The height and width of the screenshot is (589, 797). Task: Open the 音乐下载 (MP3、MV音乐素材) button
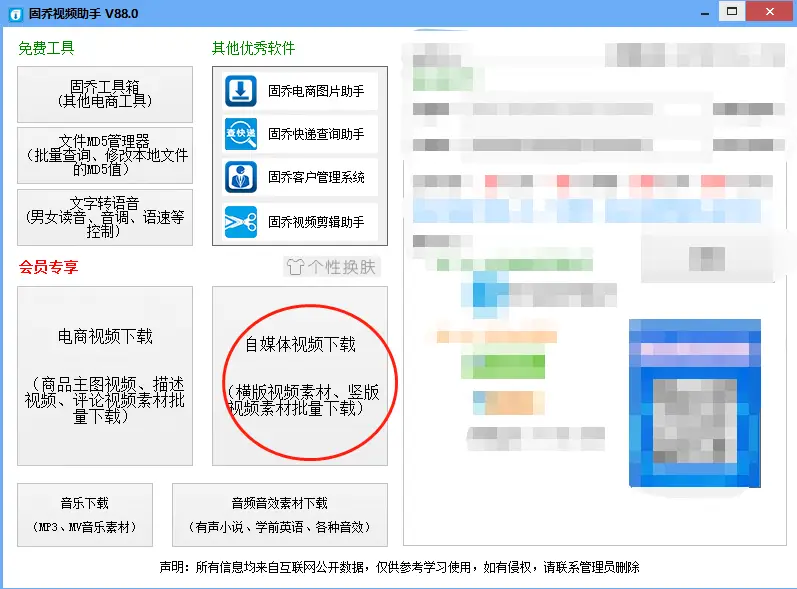(x=85, y=515)
